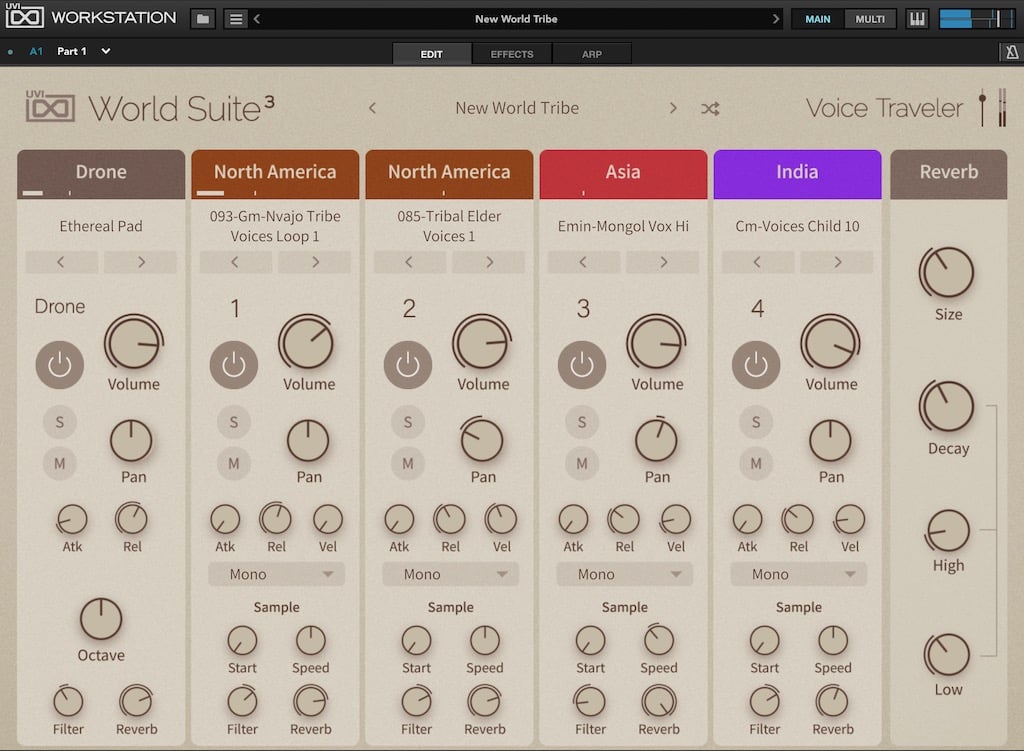Previous sample for Ethereal Pad drone
1024x751 pixels.
tap(61, 262)
